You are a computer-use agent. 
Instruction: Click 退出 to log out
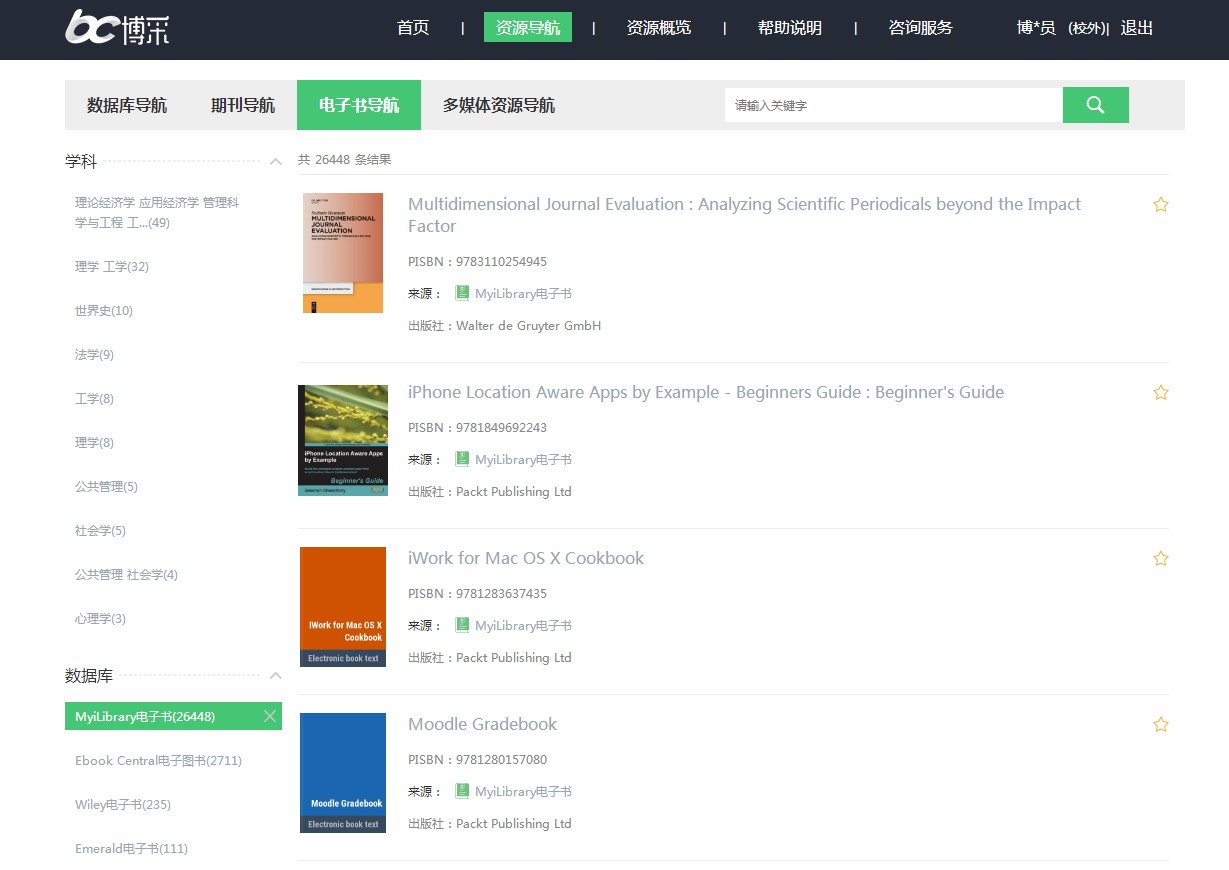tap(1137, 28)
